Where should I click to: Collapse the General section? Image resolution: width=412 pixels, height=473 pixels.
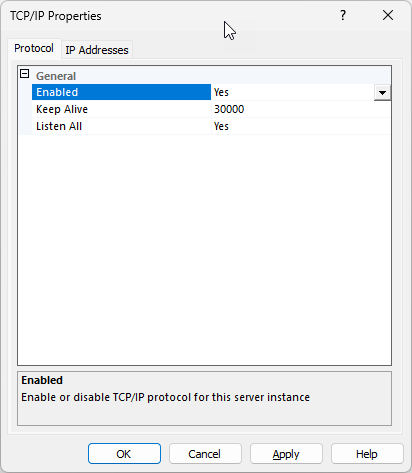point(25,74)
